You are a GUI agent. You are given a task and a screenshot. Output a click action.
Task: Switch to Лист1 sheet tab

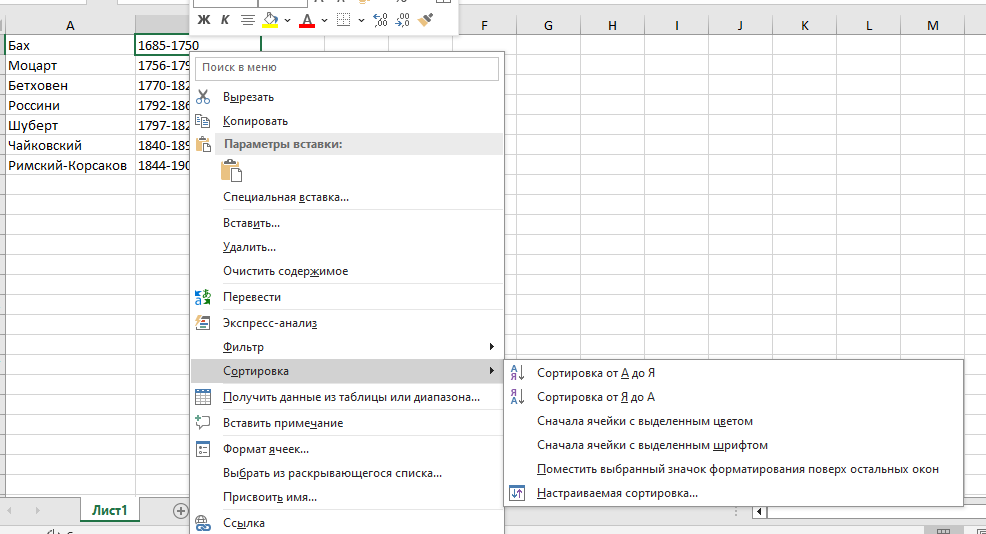(x=109, y=510)
